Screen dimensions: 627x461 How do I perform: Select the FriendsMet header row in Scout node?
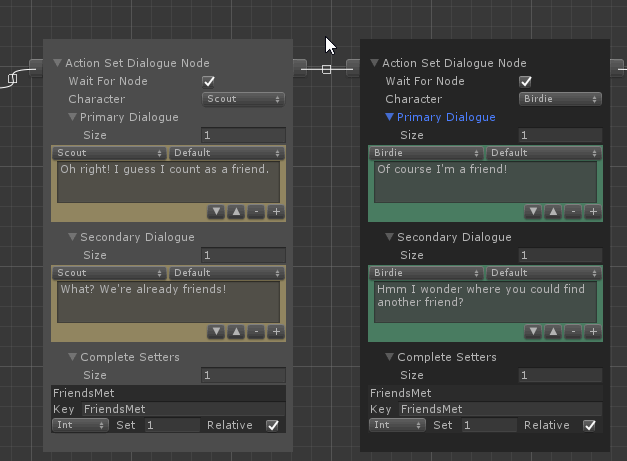pos(168,393)
